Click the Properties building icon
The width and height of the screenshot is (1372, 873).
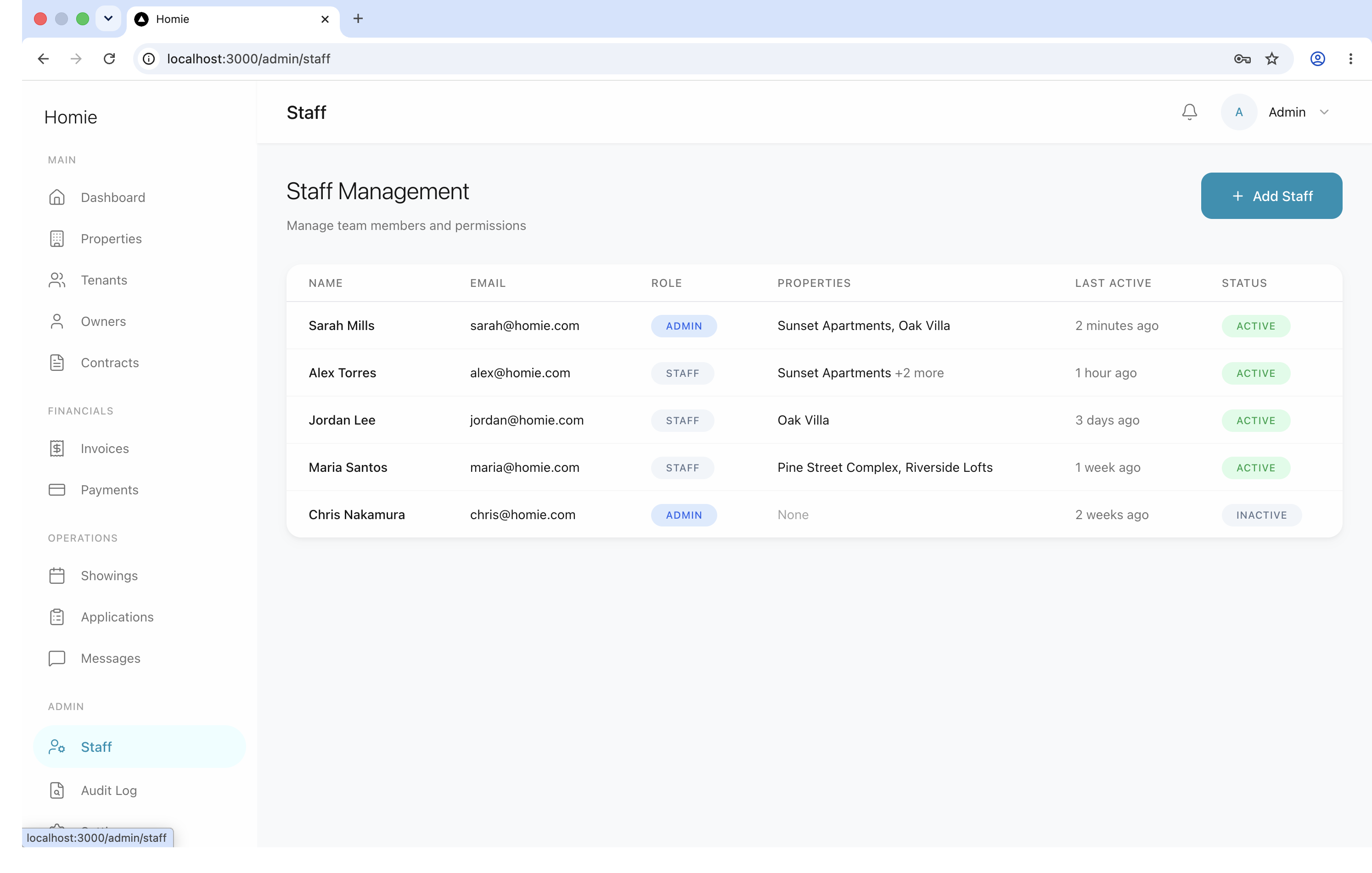(x=57, y=239)
